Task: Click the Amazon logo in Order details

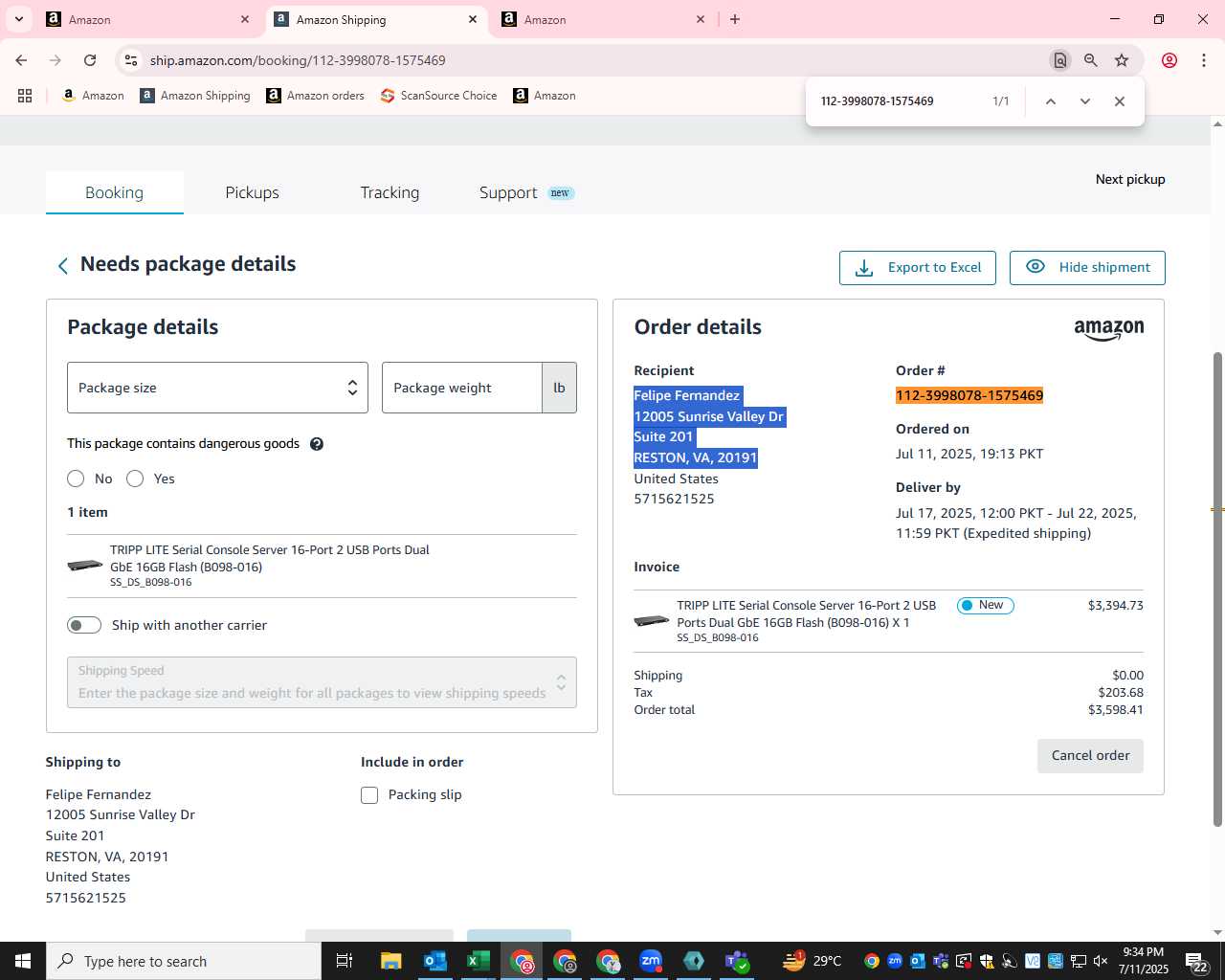Action: coord(1108,329)
